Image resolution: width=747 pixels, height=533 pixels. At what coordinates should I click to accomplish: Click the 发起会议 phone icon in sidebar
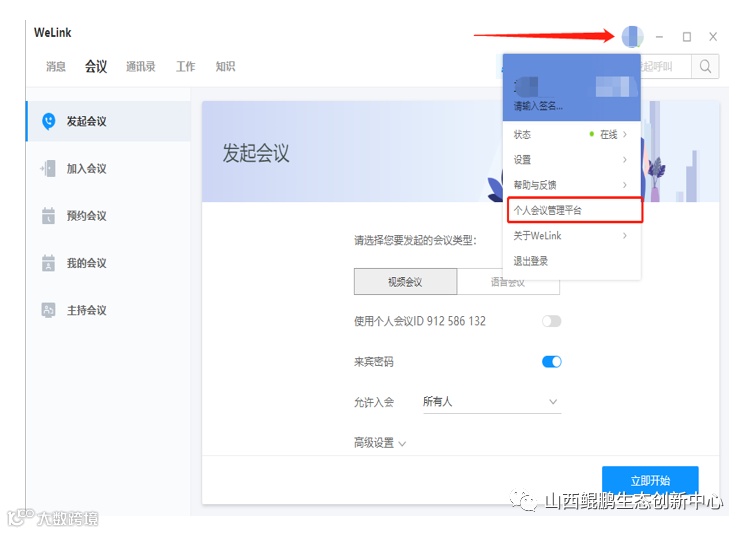click(49, 121)
